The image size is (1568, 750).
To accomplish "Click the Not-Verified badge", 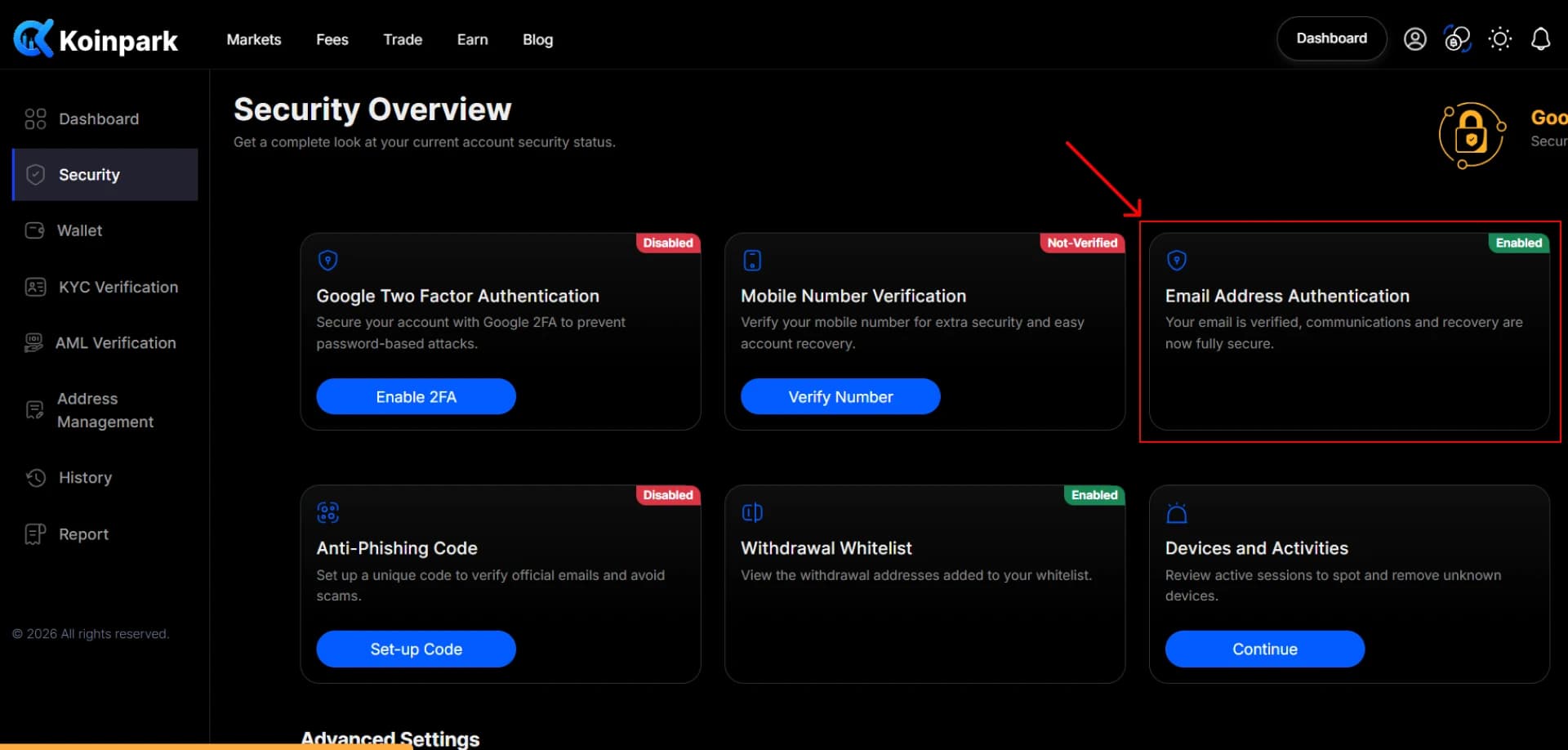I will 1082,243.
